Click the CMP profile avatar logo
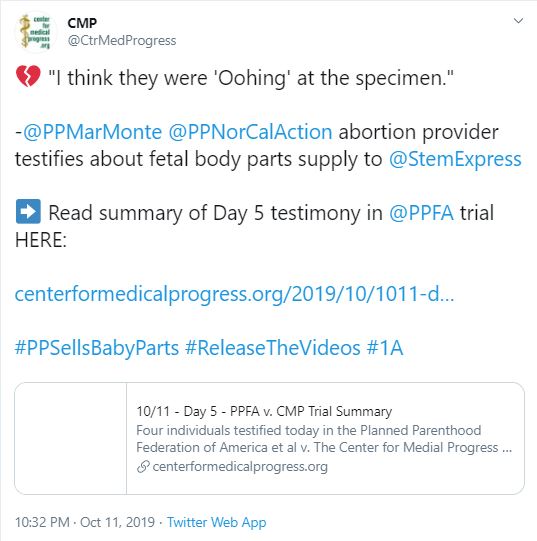Viewport: 537px width, 541px height. click(x=36, y=32)
